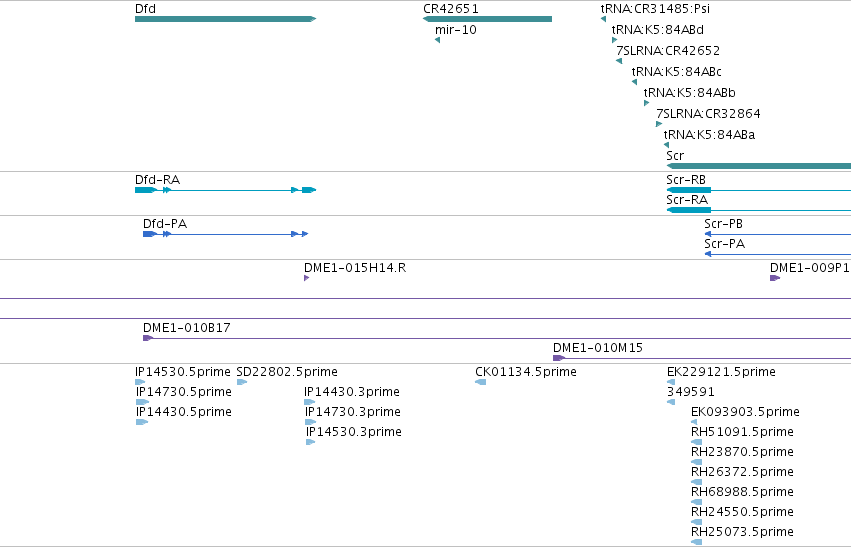Screen dimensions: 851x547
Task: Click the EK229121.5prime label
Action: coord(721,372)
